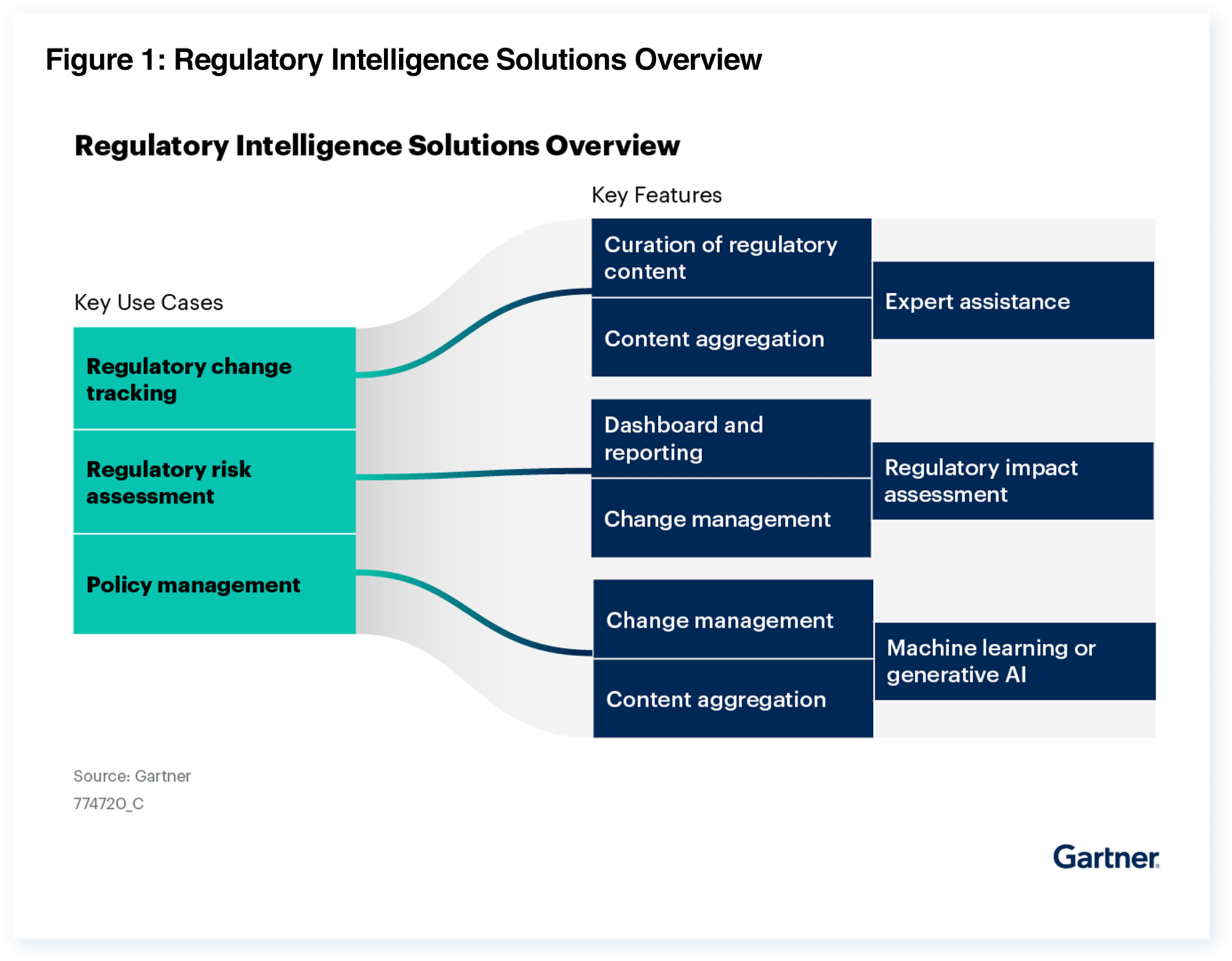
Task: Click the 'Key Use Cases' label
Action: [x=148, y=302]
